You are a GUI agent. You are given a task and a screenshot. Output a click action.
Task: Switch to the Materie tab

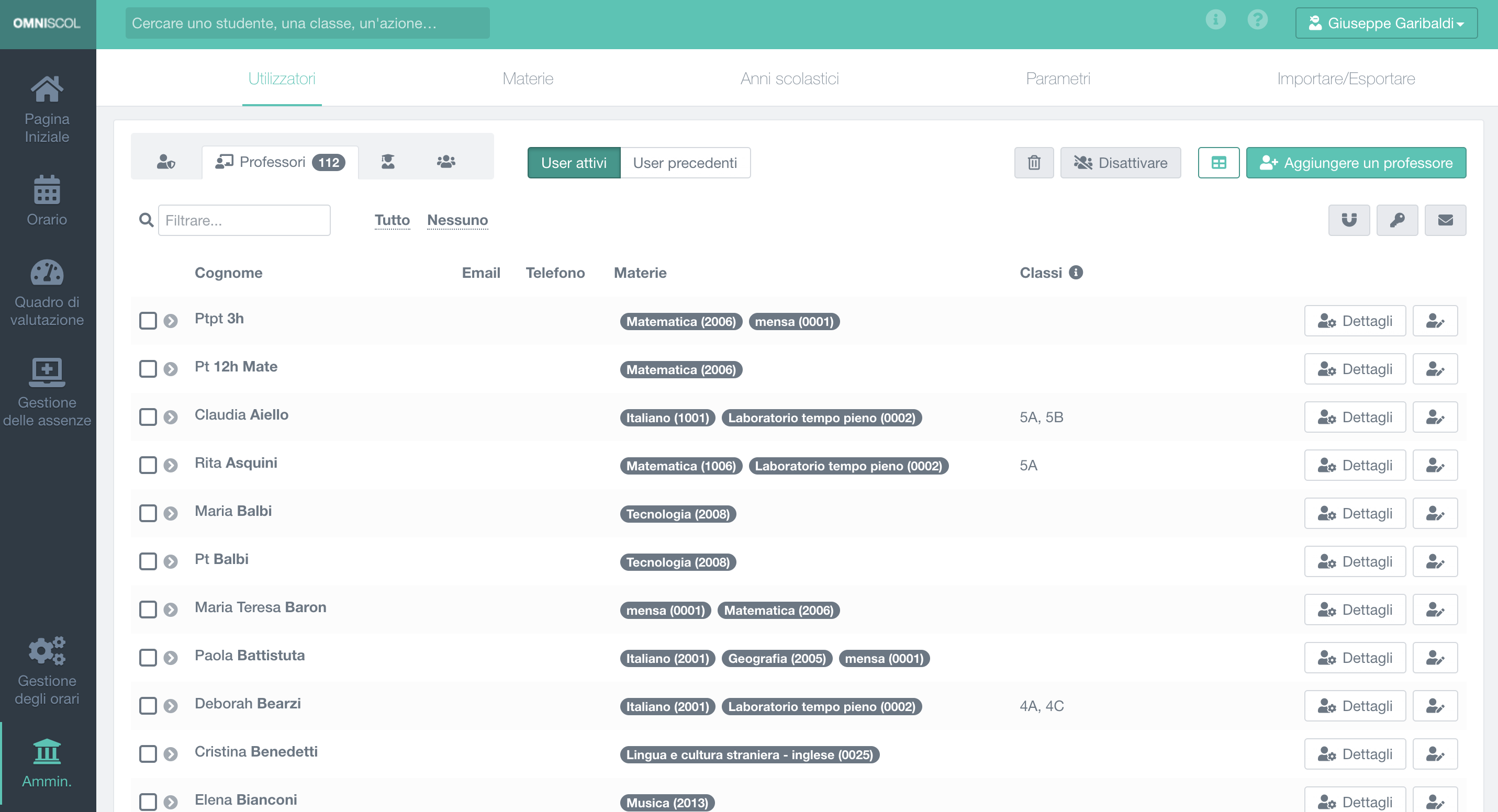pyautogui.click(x=528, y=78)
